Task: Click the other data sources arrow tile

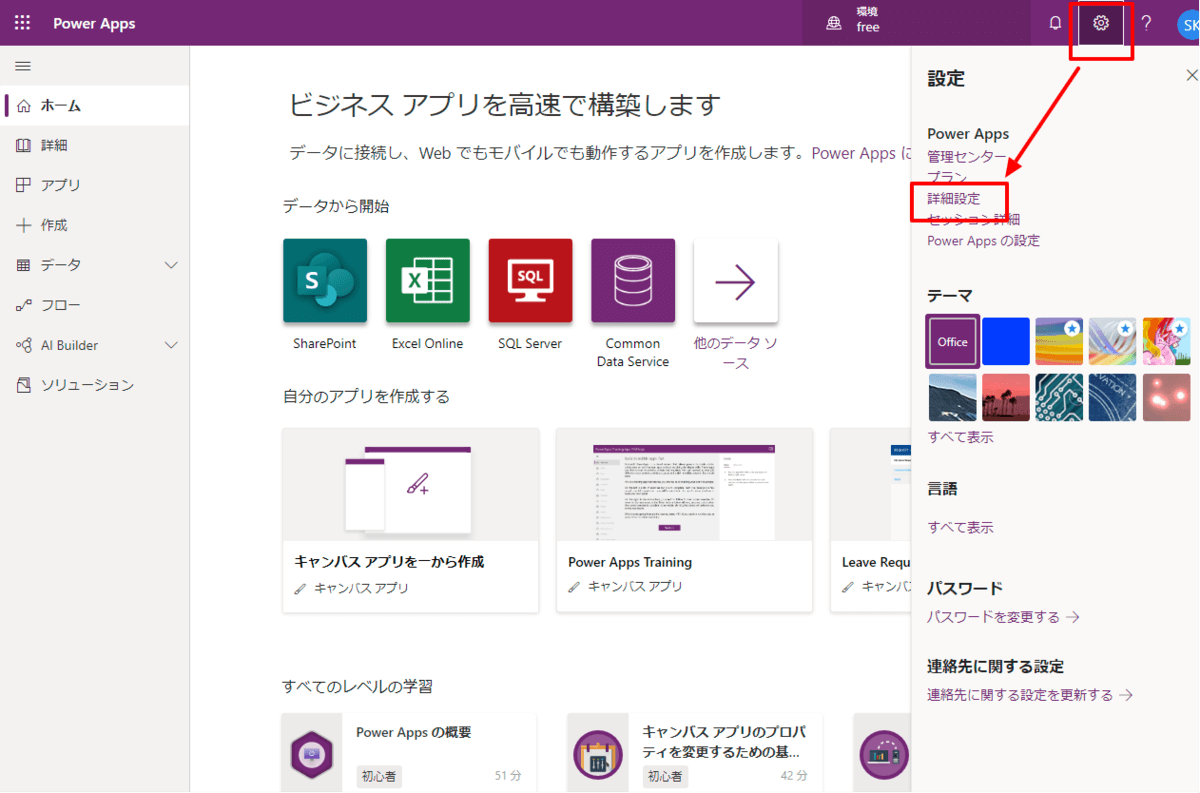Action: [736, 281]
